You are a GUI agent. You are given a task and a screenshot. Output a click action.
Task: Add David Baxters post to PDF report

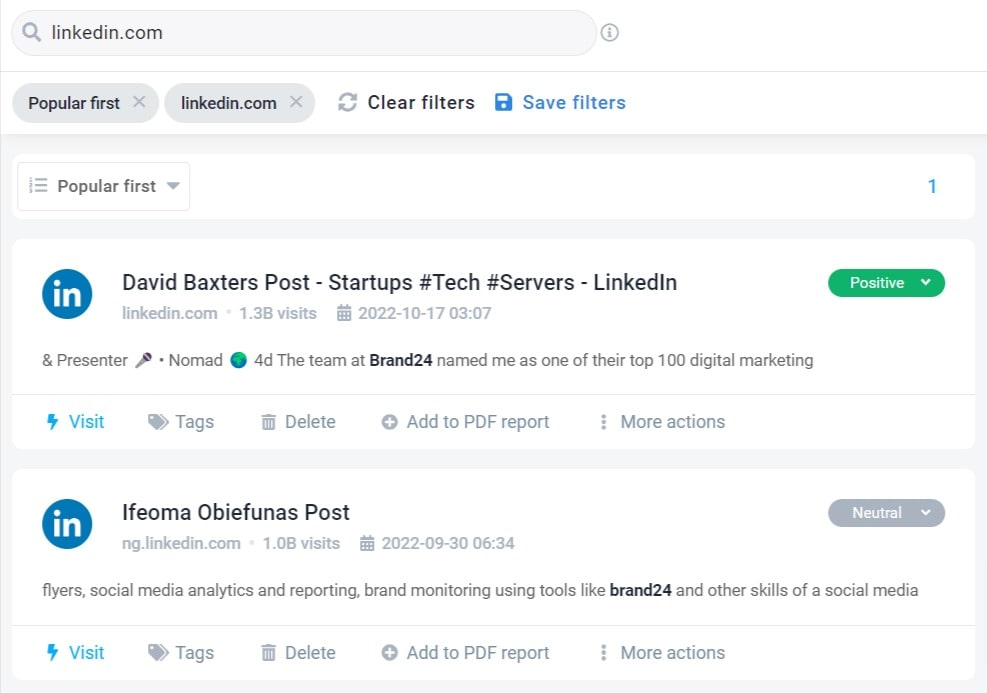click(x=465, y=422)
